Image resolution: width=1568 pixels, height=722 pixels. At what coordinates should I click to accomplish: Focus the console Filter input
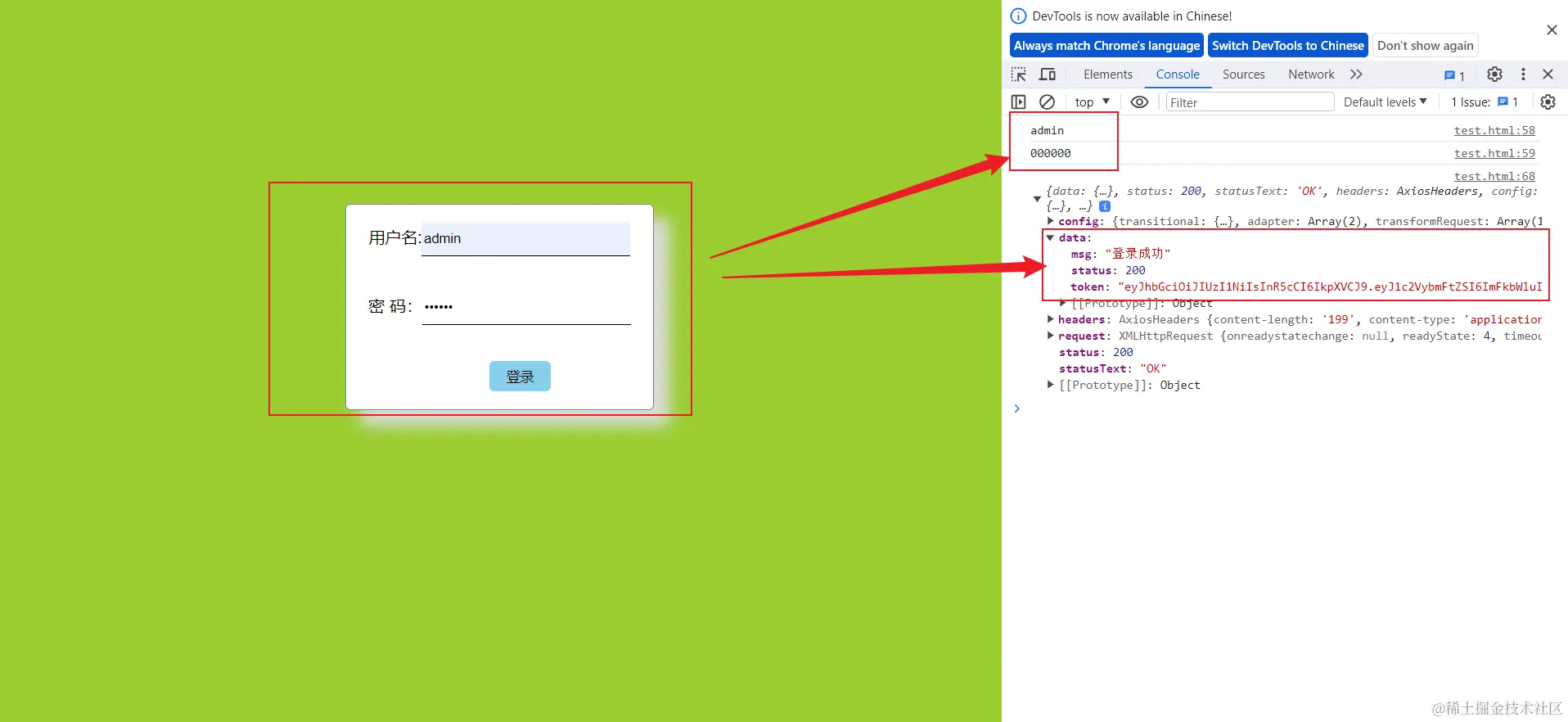(x=1250, y=102)
